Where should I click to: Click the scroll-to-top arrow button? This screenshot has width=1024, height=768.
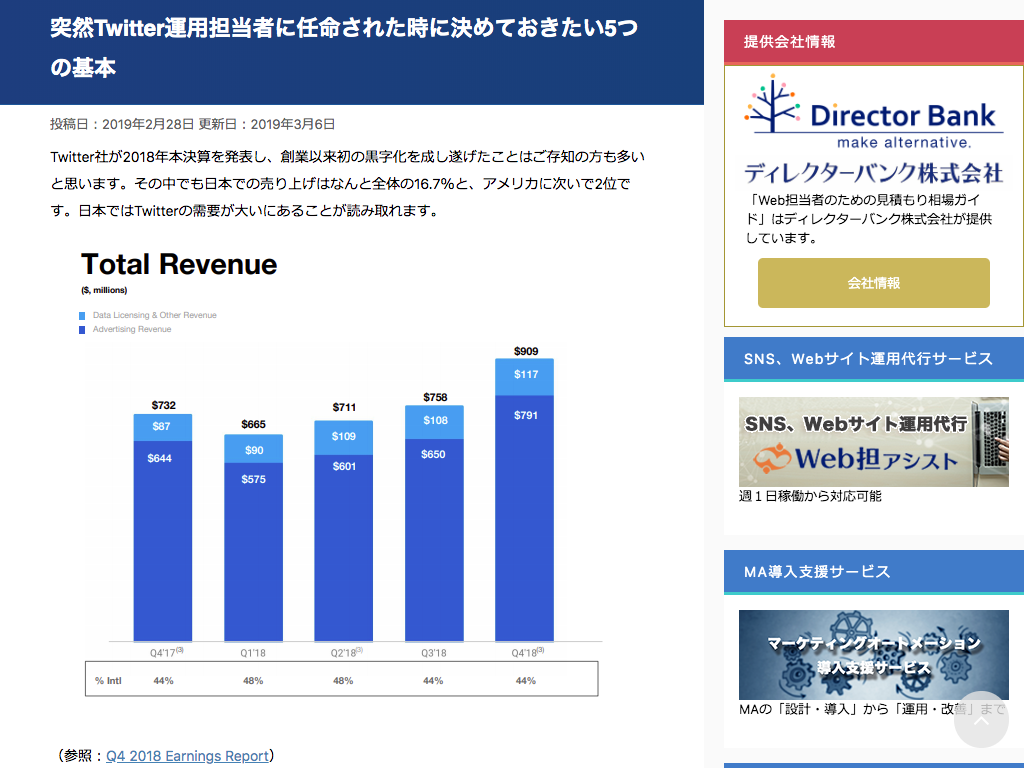981,719
